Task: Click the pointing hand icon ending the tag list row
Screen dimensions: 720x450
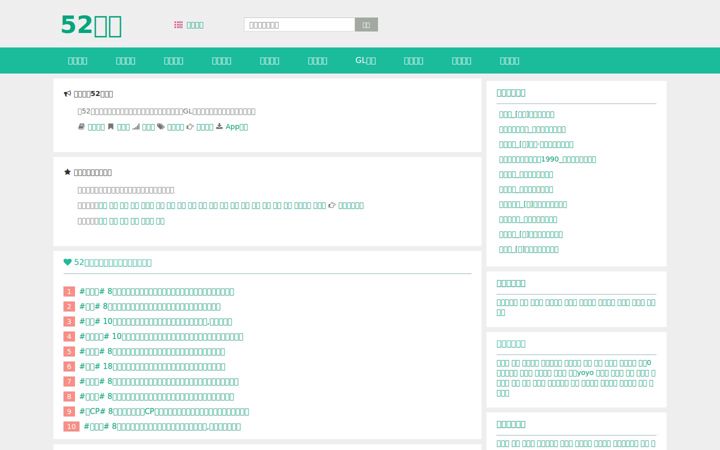Action: (332, 205)
